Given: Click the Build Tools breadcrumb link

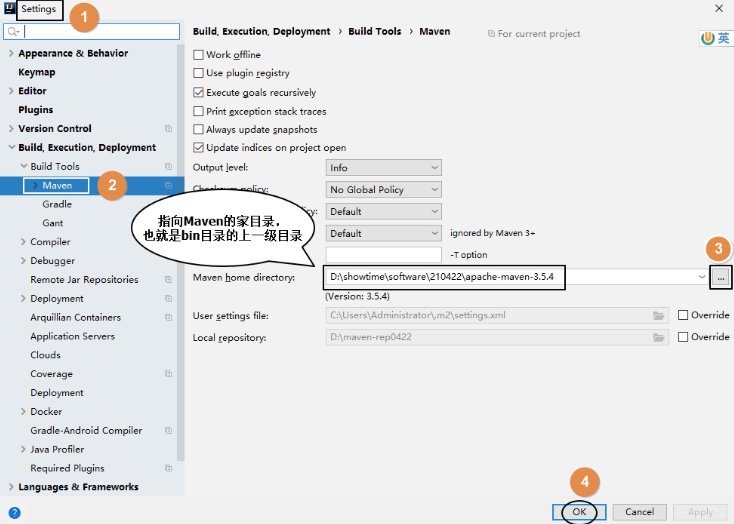Looking at the screenshot, I should click(x=374, y=32).
